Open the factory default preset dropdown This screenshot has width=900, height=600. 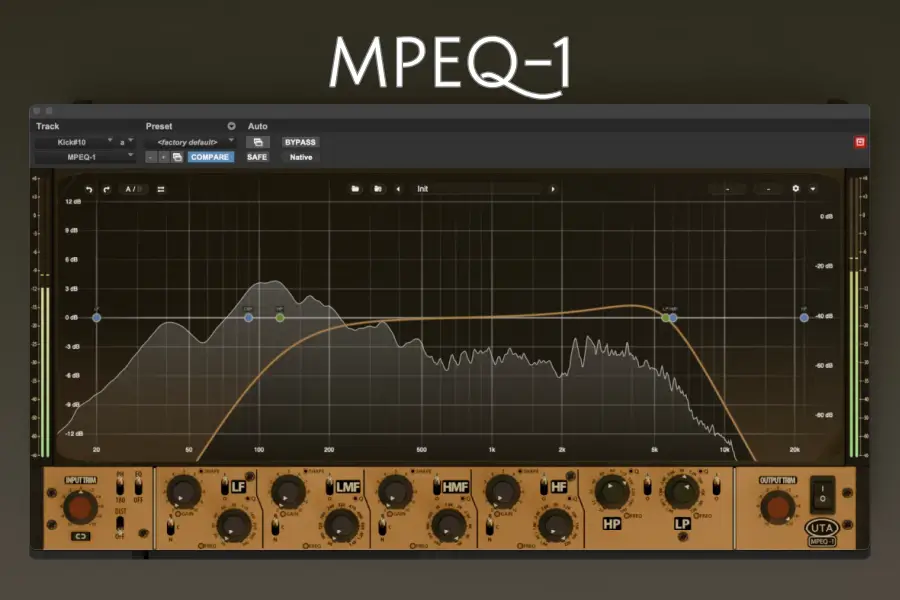point(191,142)
